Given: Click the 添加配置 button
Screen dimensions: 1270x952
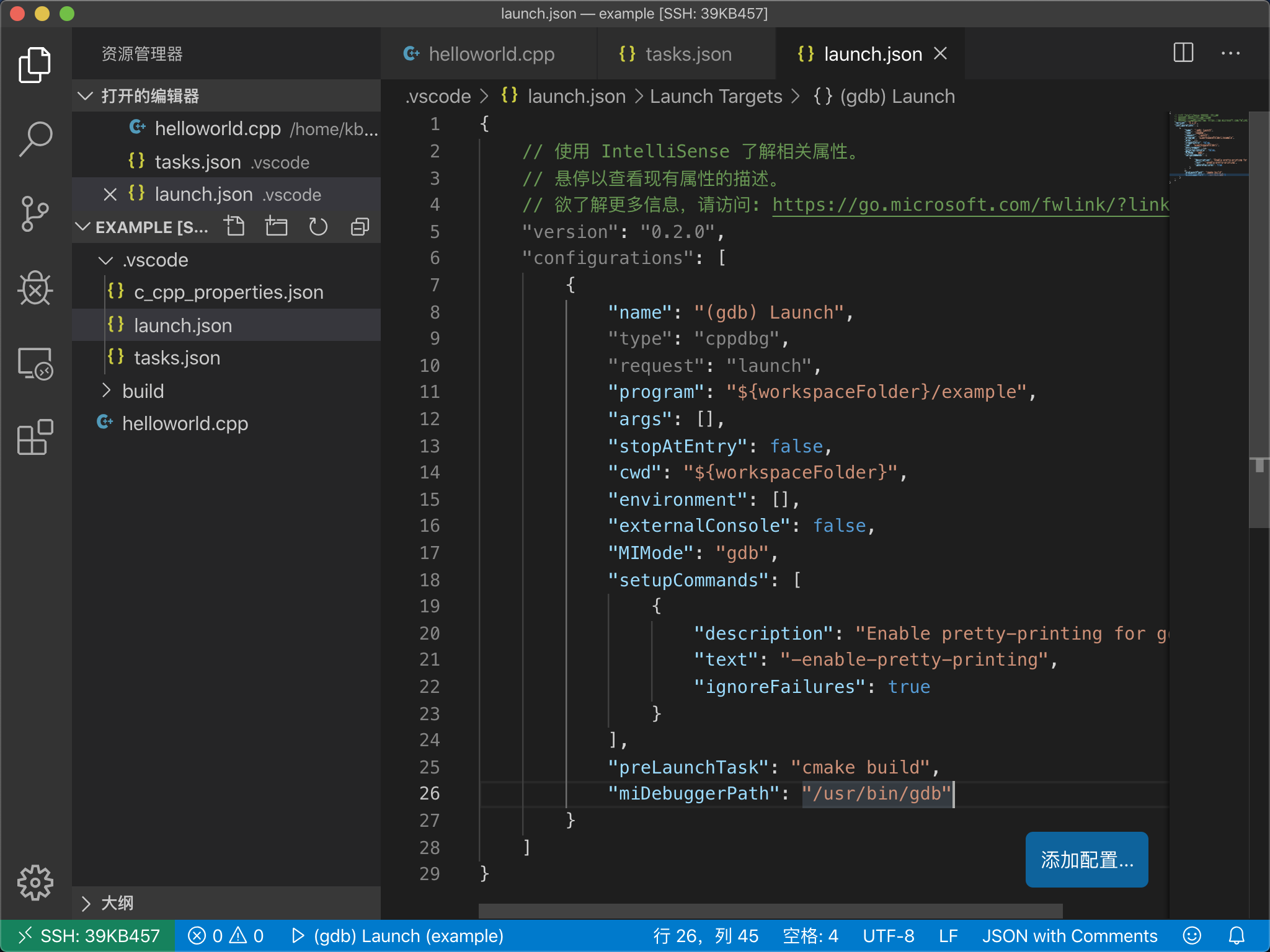Looking at the screenshot, I should (1086, 860).
